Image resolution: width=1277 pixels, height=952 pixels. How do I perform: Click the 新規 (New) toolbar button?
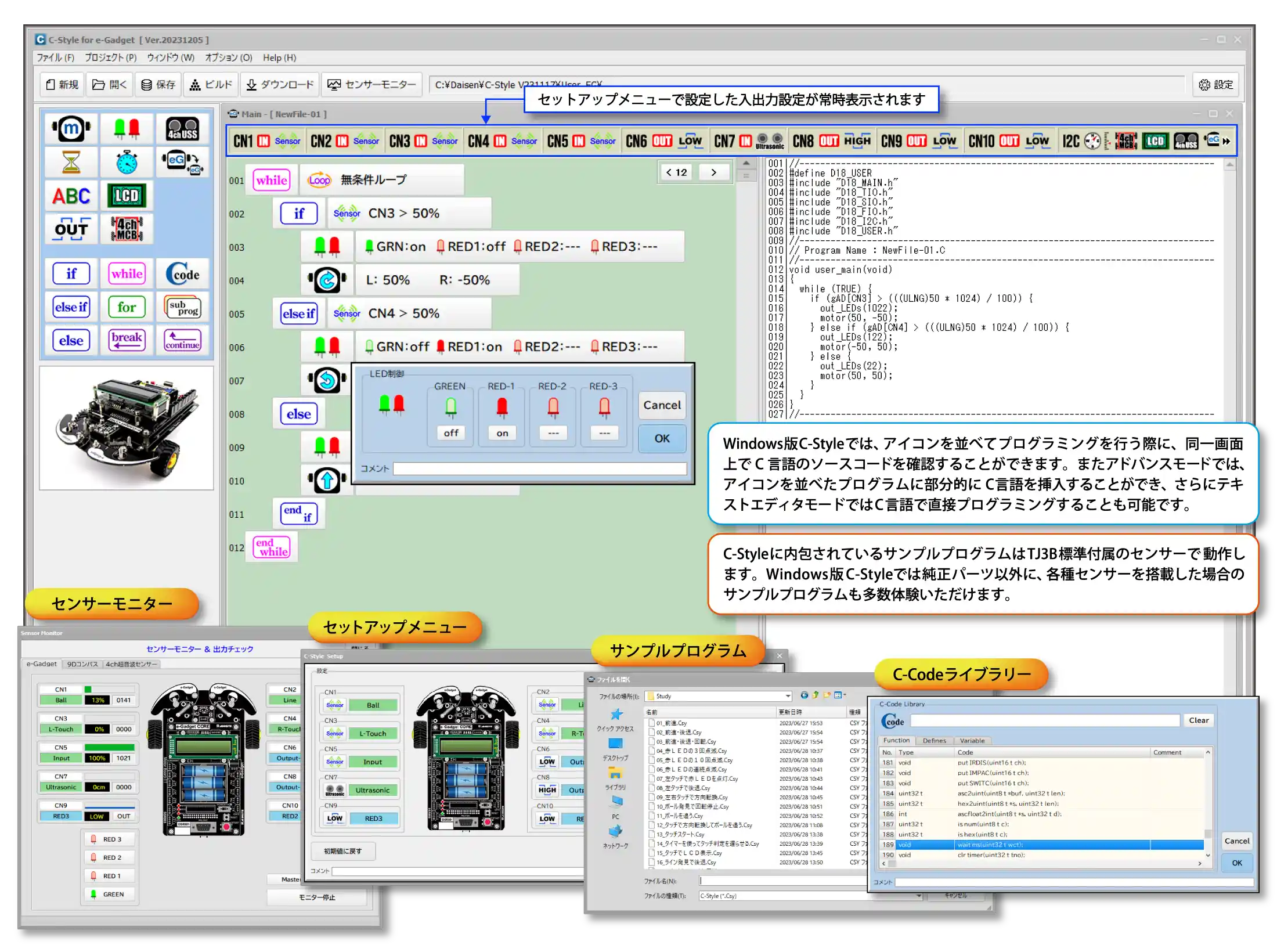click(62, 85)
